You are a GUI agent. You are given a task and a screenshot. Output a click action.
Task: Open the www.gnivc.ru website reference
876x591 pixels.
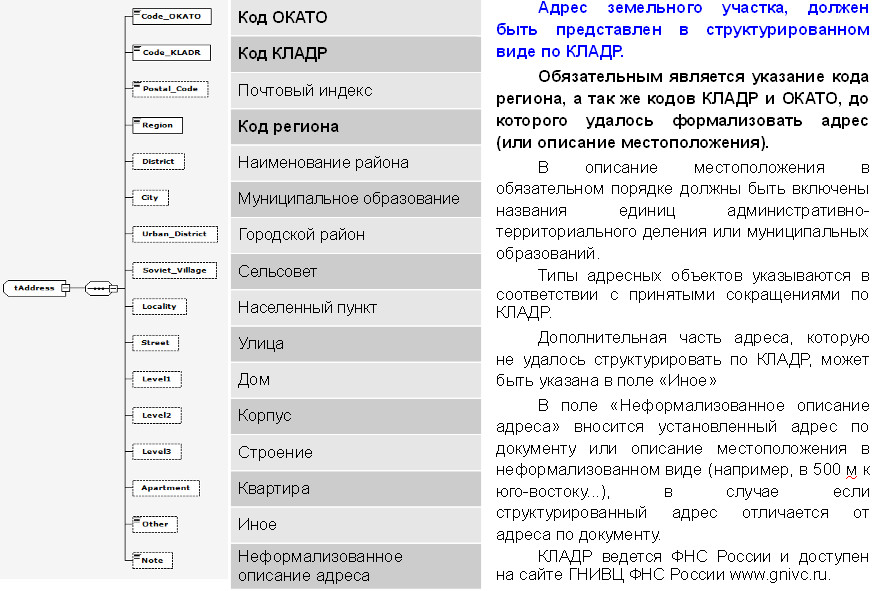point(780,575)
